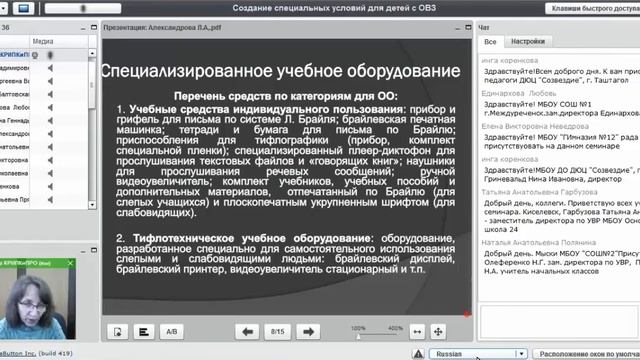Minimize the users panel
Image resolution: width=640 pixels, height=360 pixels.
(x=83, y=28)
